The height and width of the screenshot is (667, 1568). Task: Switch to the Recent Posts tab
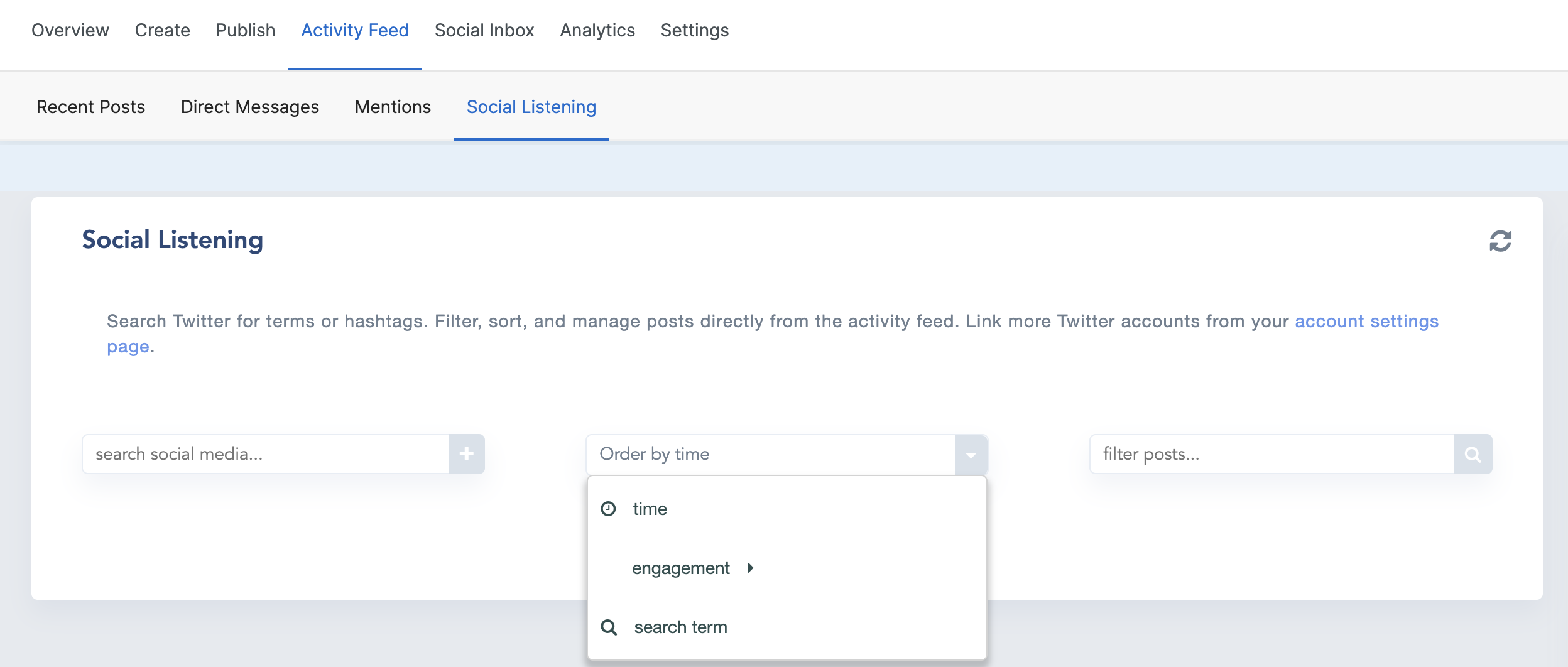90,107
